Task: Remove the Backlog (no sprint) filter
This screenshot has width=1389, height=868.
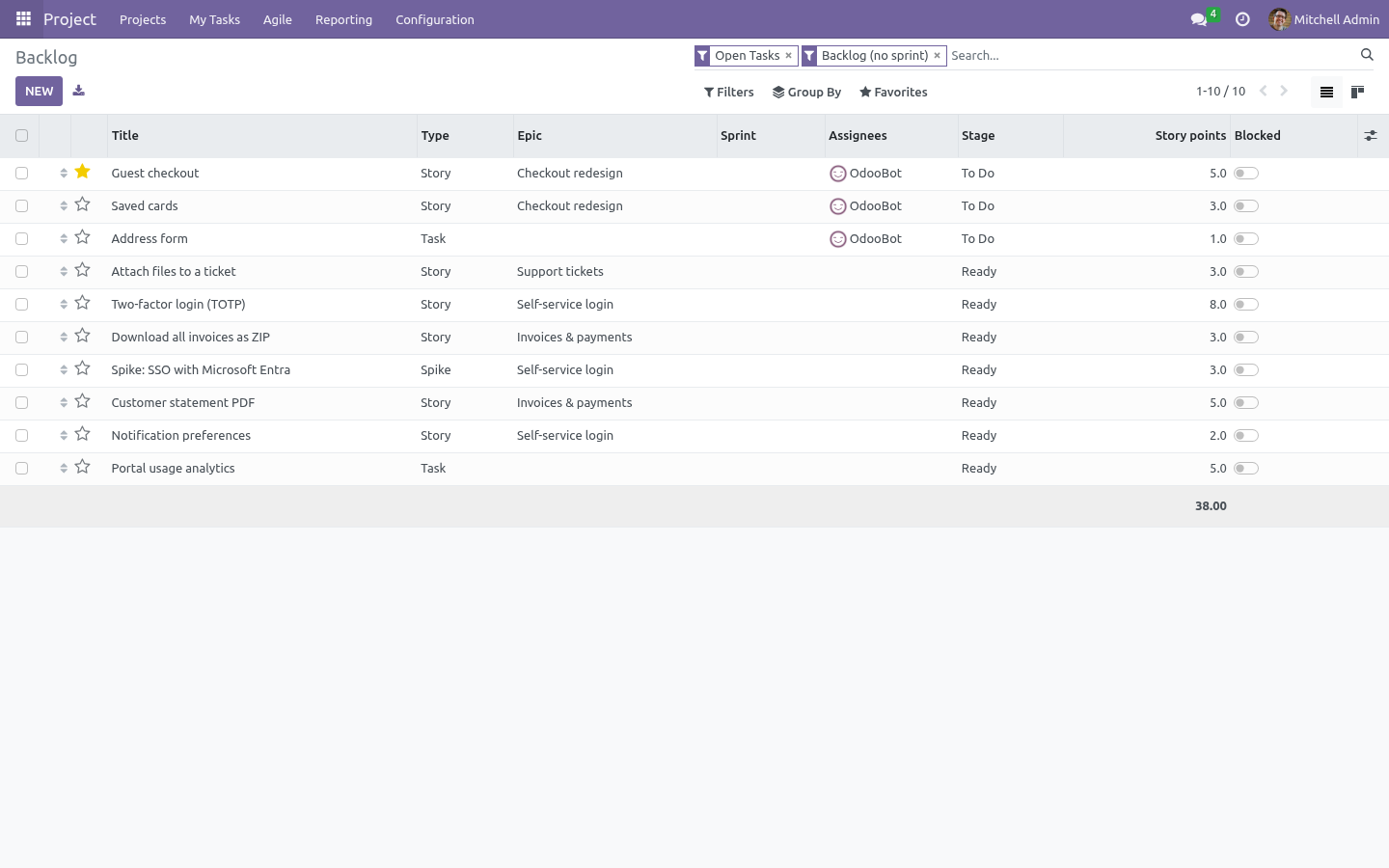Action: [x=937, y=56]
